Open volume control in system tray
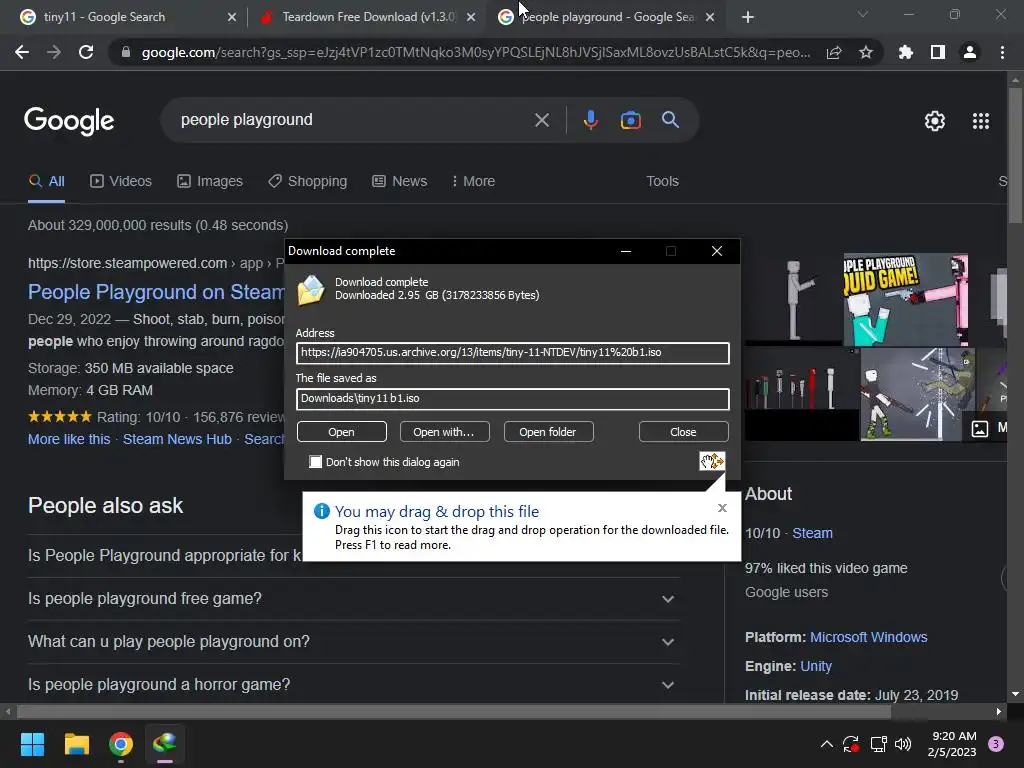This screenshot has width=1024, height=768. [903, 744]
